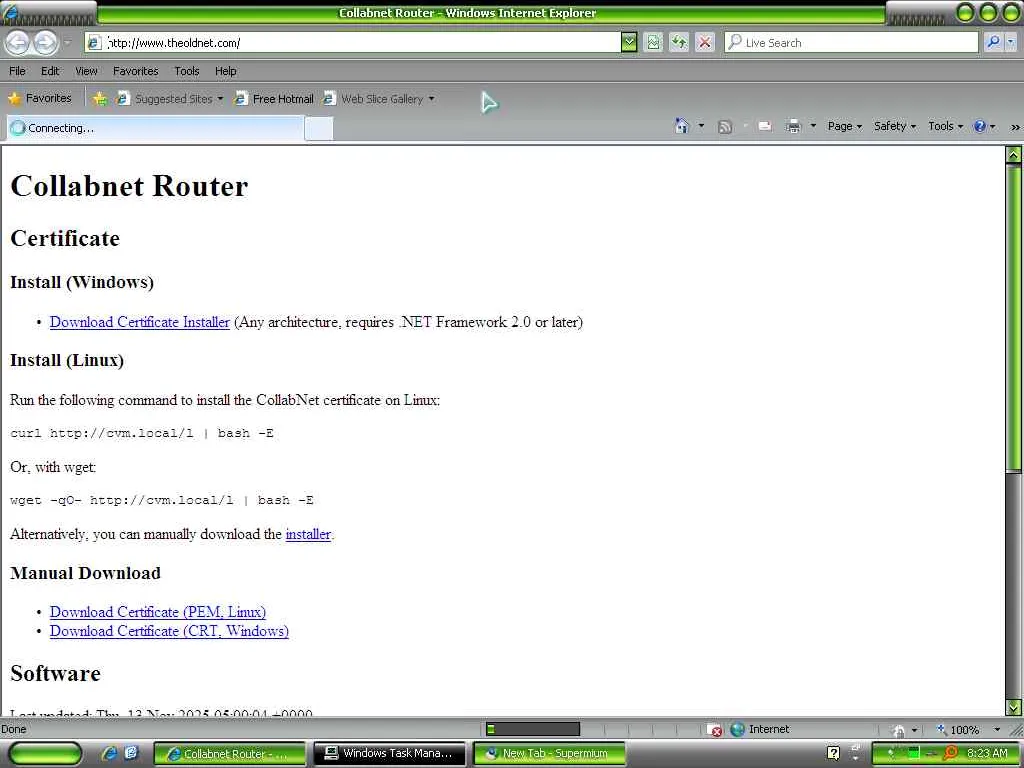Click the orange magnifier tray icon
The height and width of the screenshot is (768, 1024).
950,753
